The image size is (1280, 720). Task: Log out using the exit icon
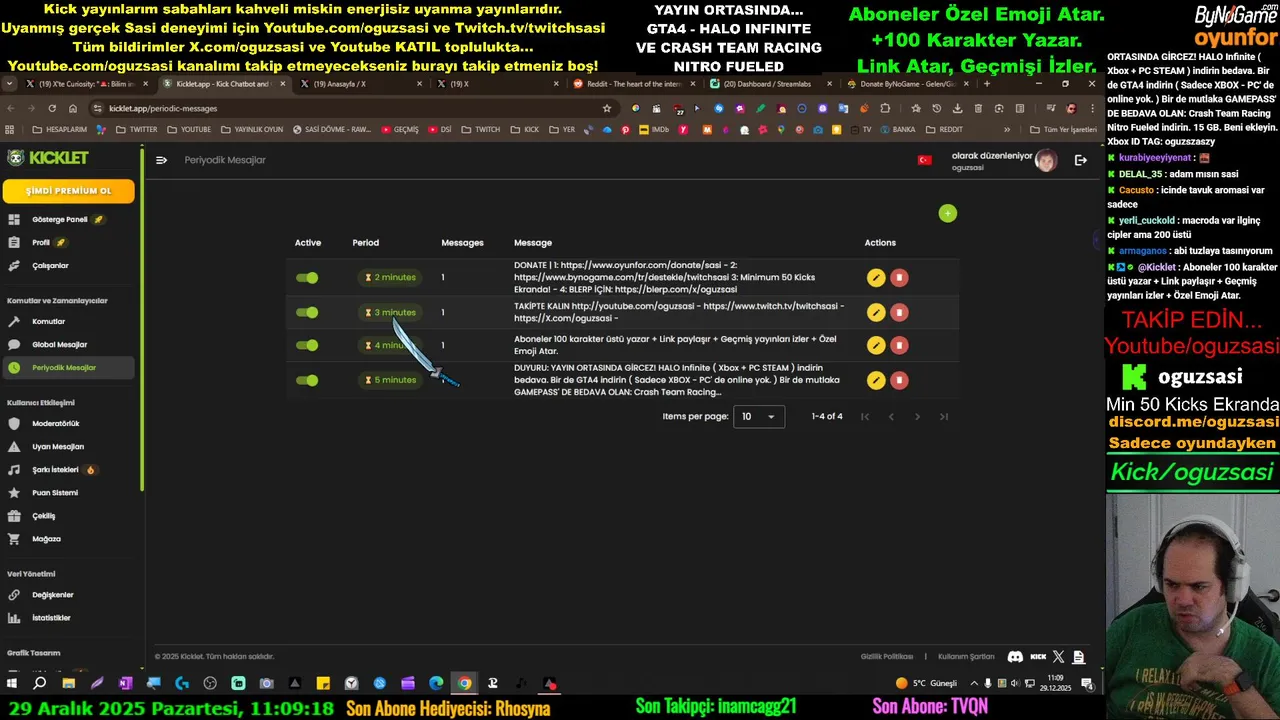click(x=1080, y=160)
